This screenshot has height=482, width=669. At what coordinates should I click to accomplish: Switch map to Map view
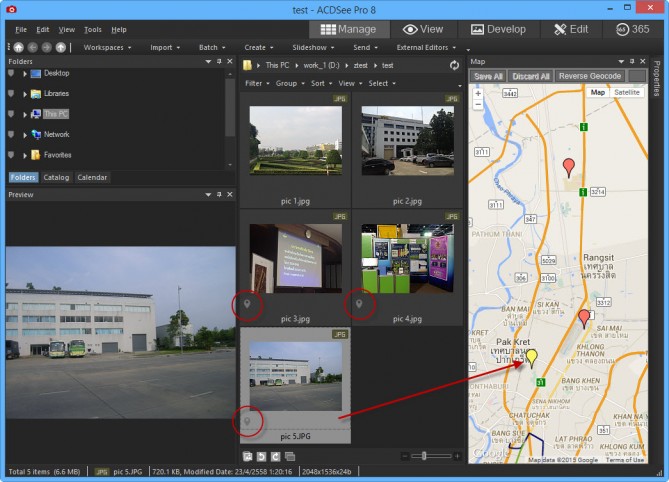(x=597, y=93)
